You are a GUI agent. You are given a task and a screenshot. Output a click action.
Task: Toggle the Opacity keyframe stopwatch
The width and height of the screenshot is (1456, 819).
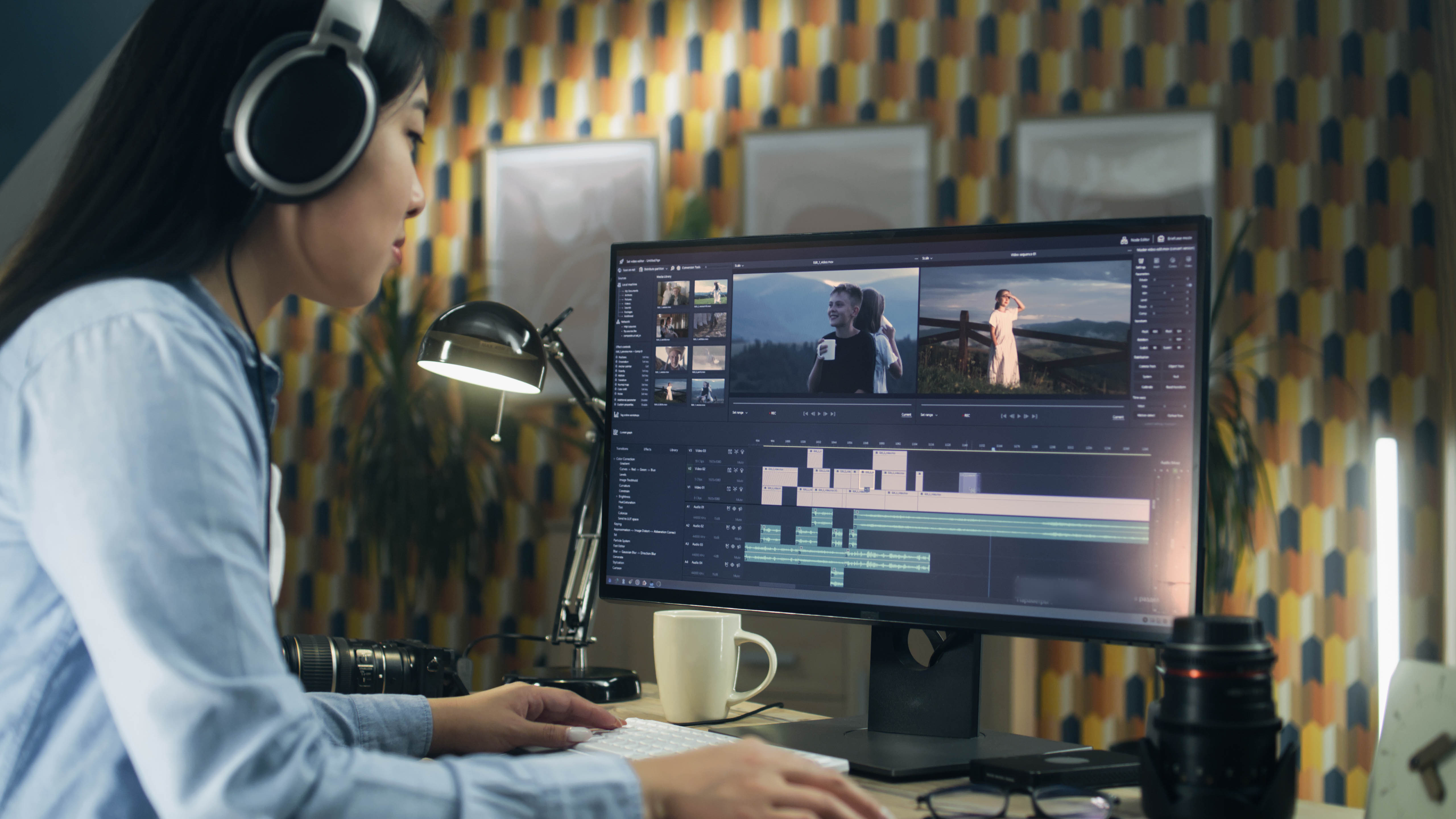coord(616,371)
